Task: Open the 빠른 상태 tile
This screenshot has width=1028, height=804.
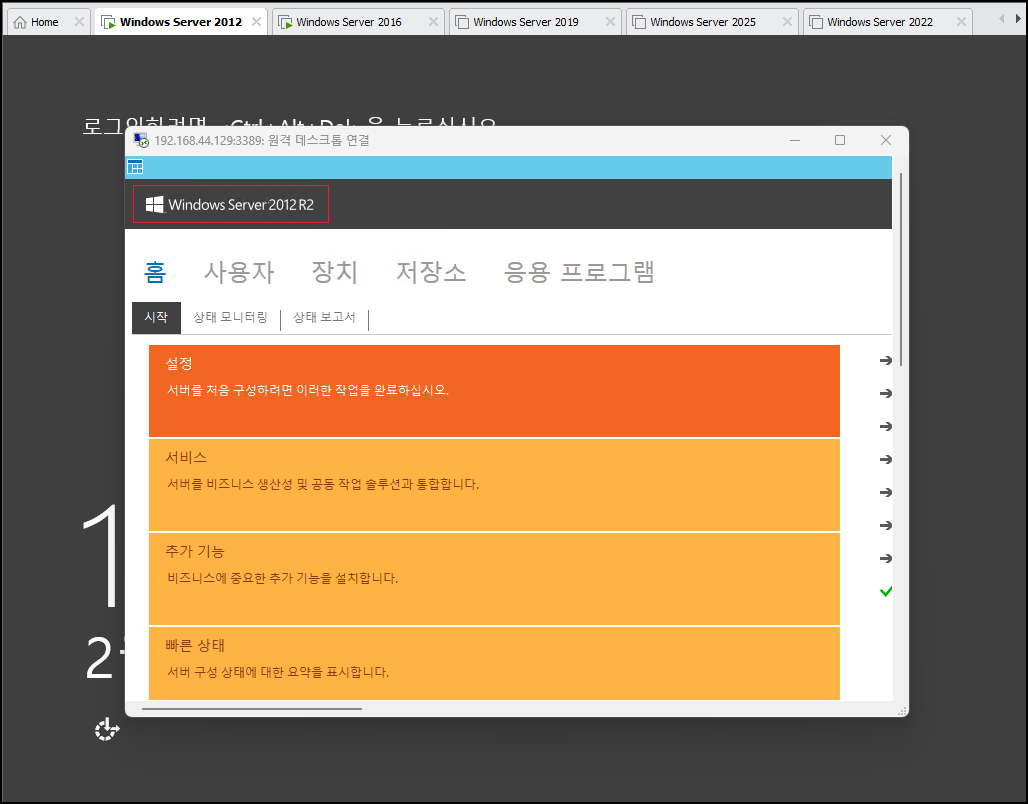Action: (x=494, y=664)
